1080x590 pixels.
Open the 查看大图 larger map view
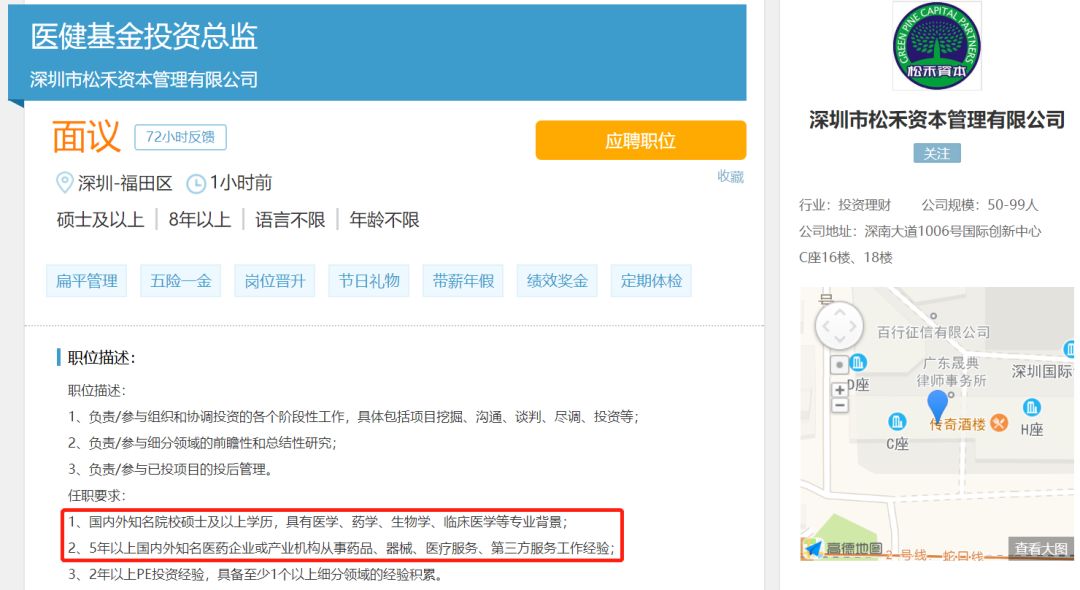tap(1041, 549)
